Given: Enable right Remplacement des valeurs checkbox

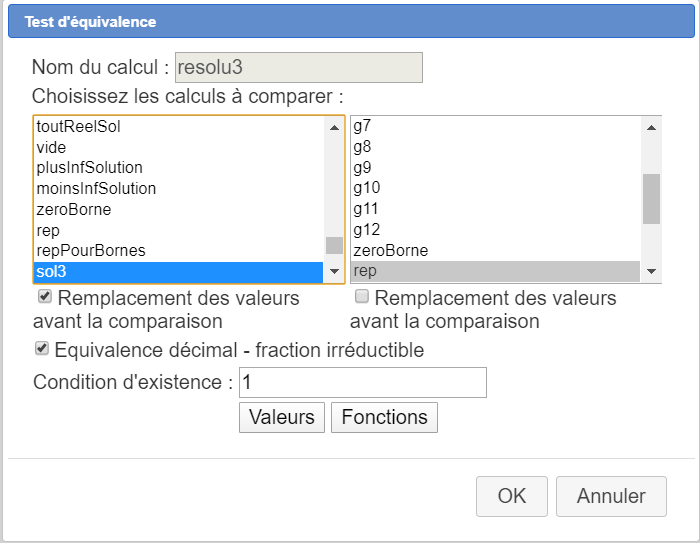Looking at the screenshot, I should pyautogui.click(x=362, y=297).
